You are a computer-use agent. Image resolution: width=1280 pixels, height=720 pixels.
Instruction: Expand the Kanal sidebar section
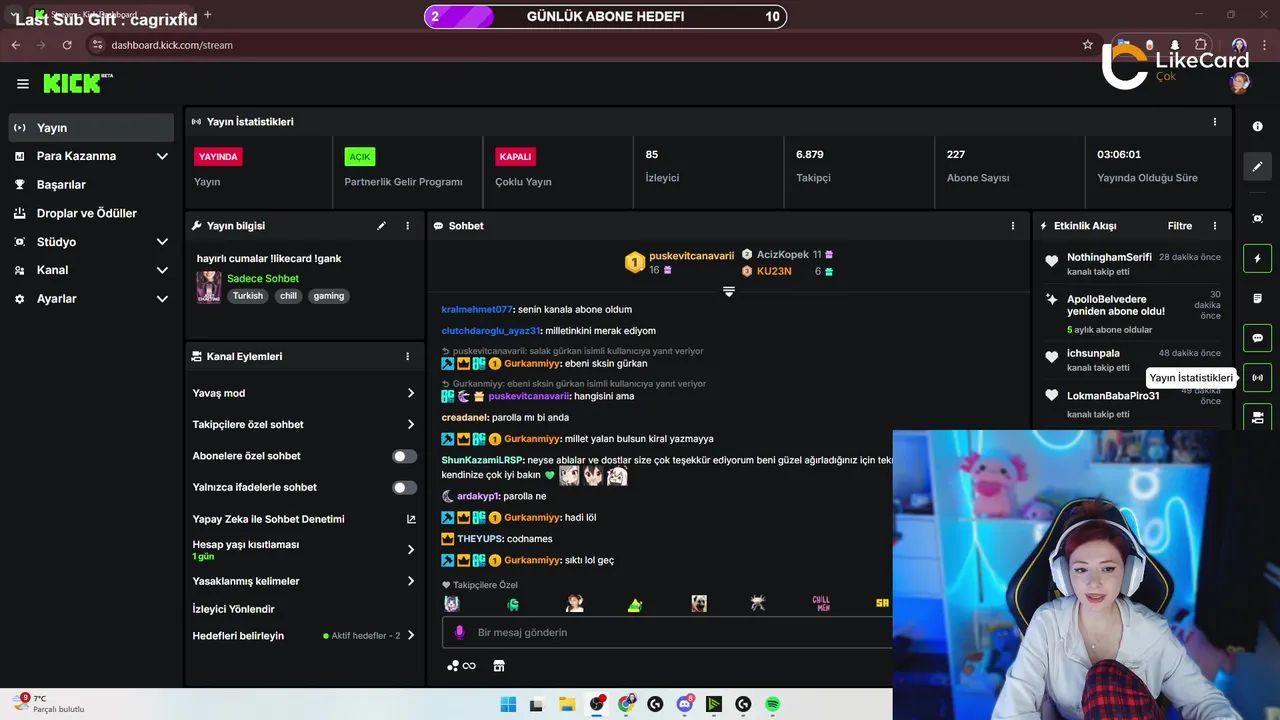pos(91,270)
